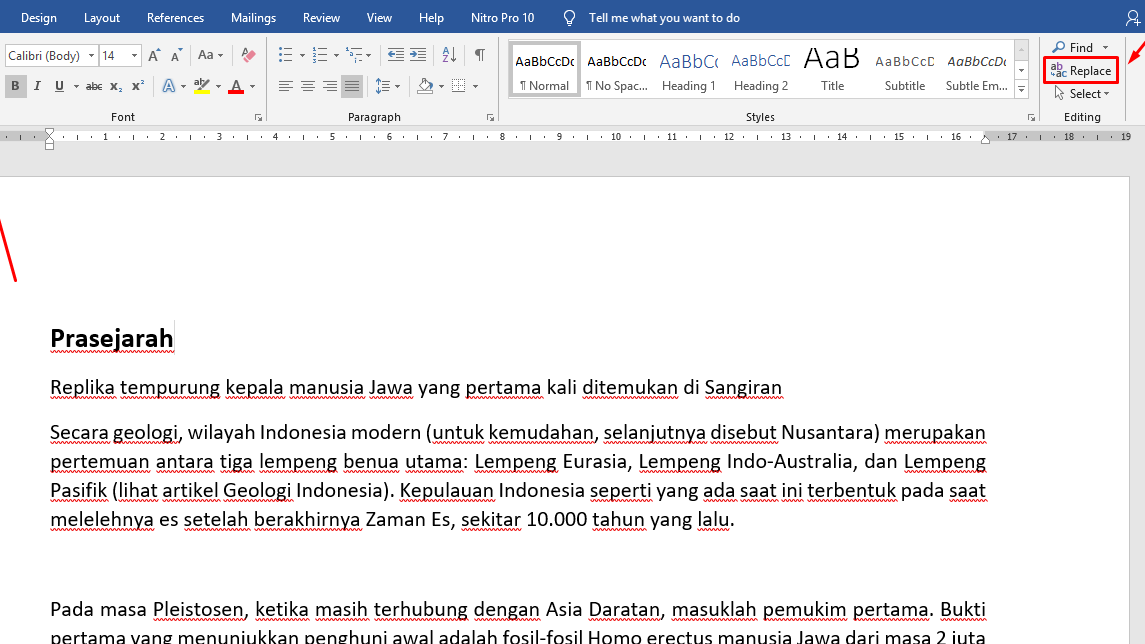Increase font size with Grow Font

[x=154, y=55]
